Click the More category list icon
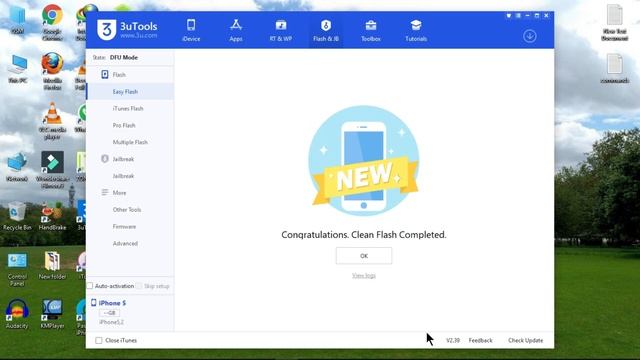640x360 pixels. pyautogui.click(x=104, y=192)
